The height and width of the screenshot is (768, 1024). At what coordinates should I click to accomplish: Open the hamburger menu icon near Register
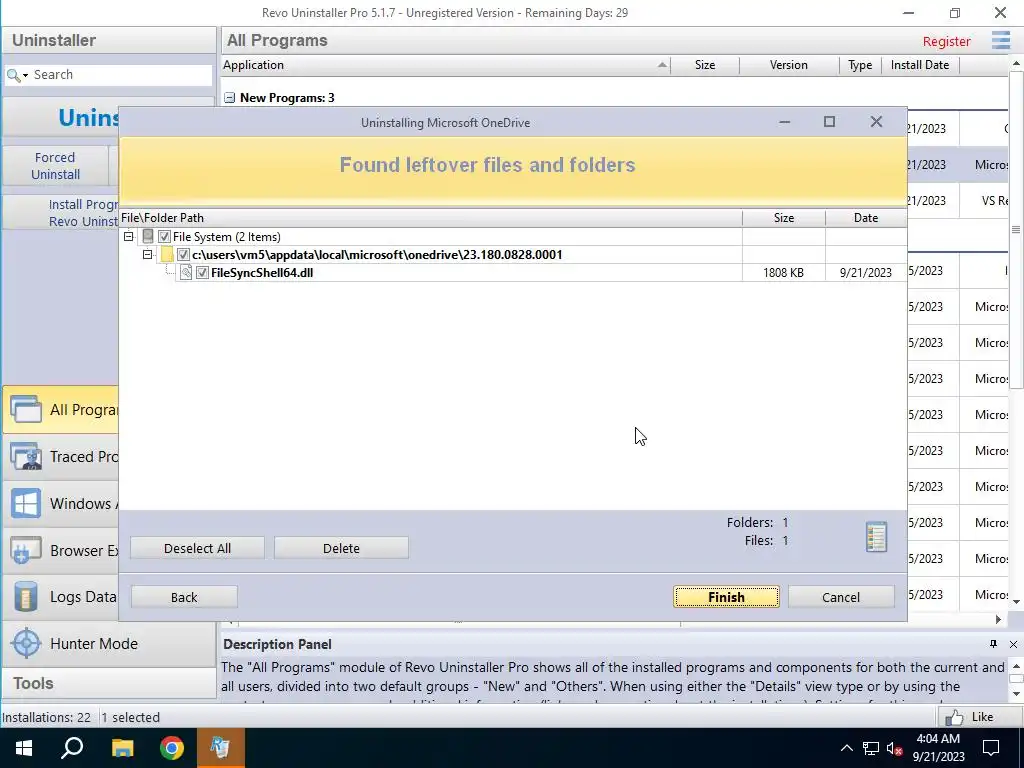1000,40
